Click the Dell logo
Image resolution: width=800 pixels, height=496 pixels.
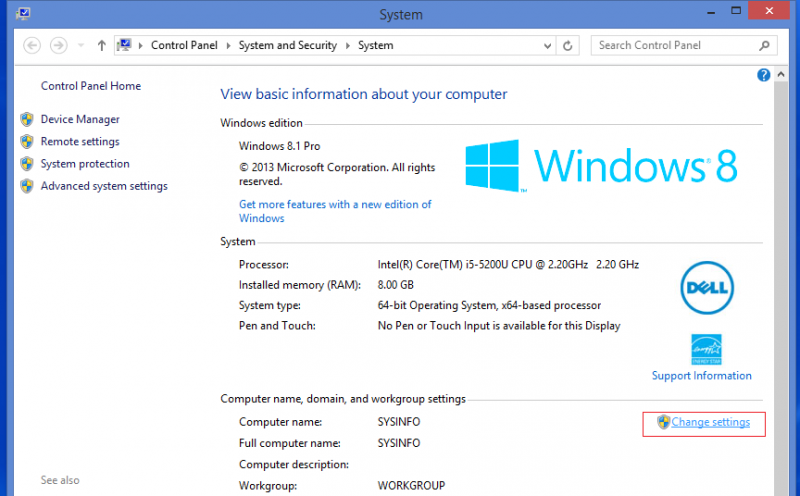707,288
